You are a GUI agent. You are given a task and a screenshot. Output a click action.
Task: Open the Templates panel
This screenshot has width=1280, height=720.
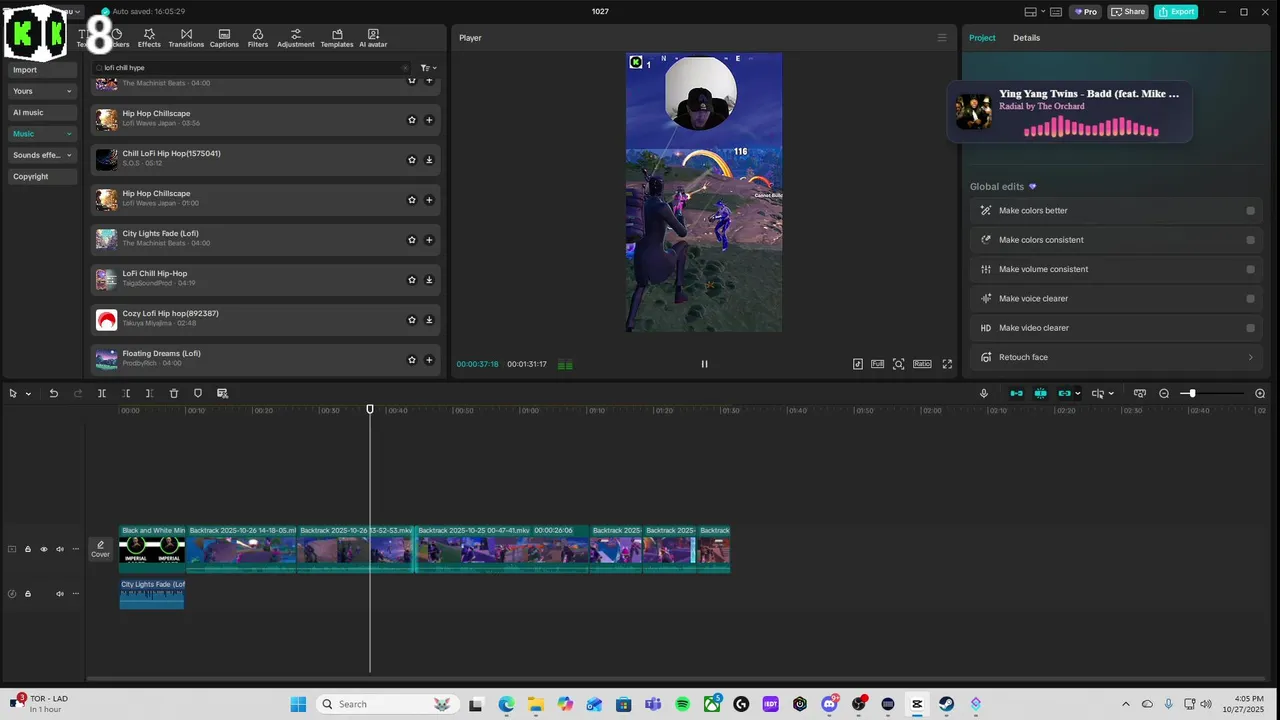point(337,38)
